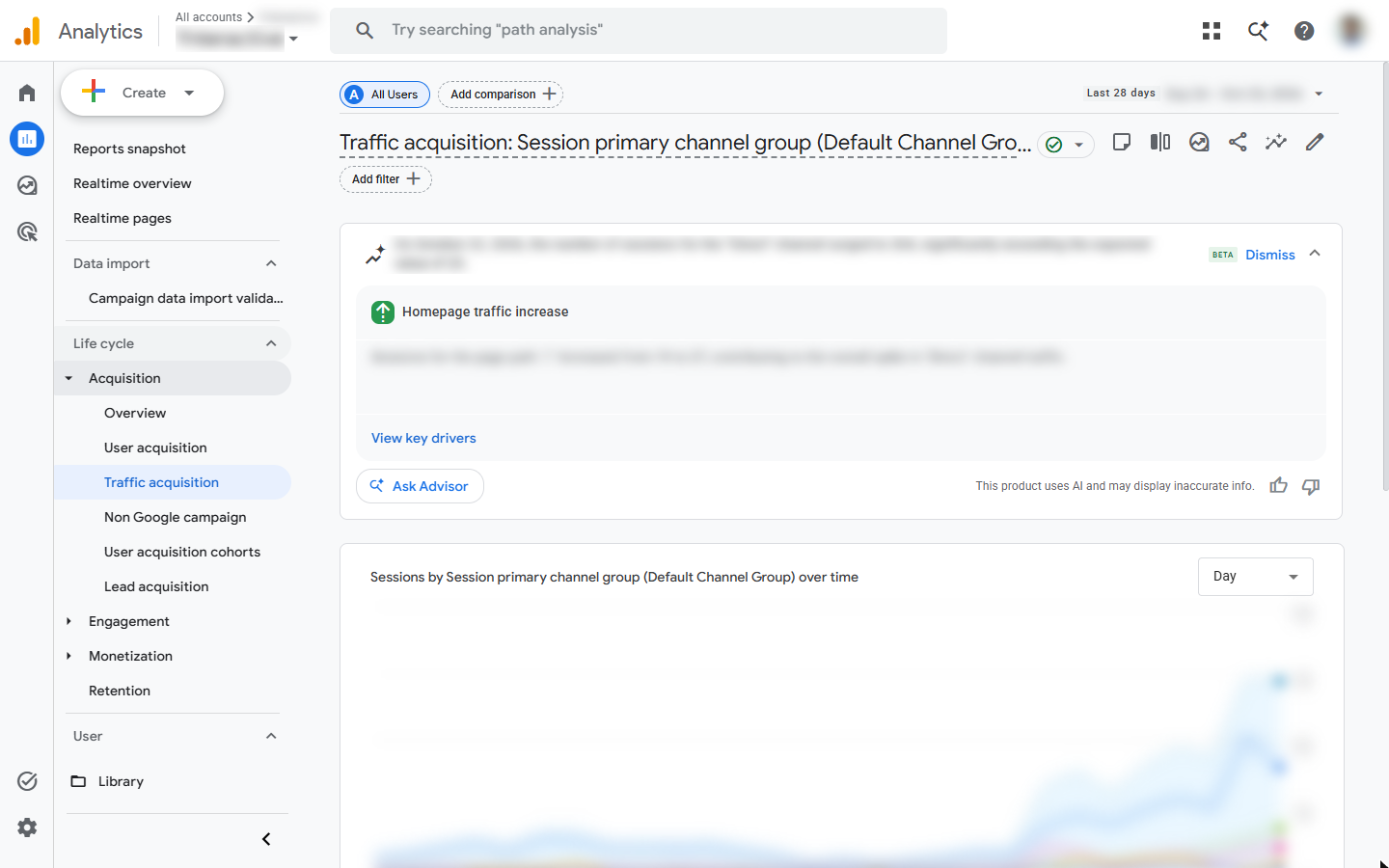Image resolution: width=1389 pixels, height=868 pixels.
Task: Select the Reports icon in left rail
Action: (x=27, y=139)
